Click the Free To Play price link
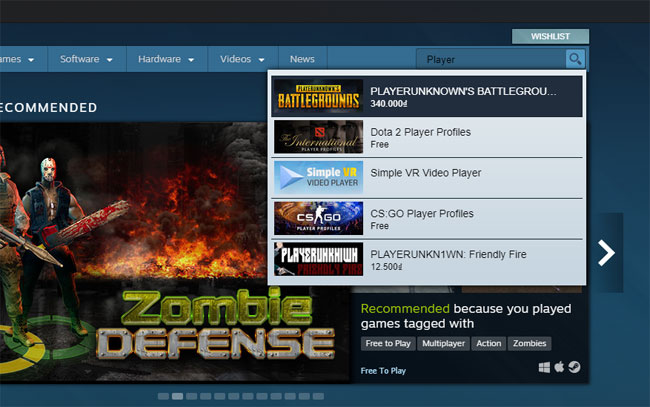The image size is (650, 407). 383,371
